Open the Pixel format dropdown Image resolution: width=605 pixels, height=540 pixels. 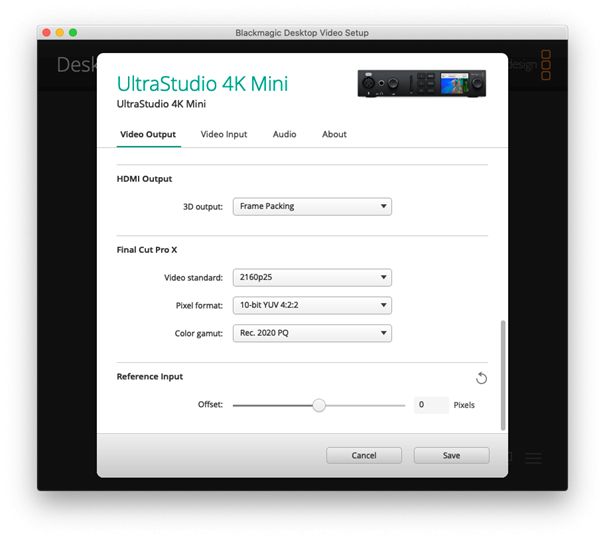pyautogui.click(x=312, y=305)
